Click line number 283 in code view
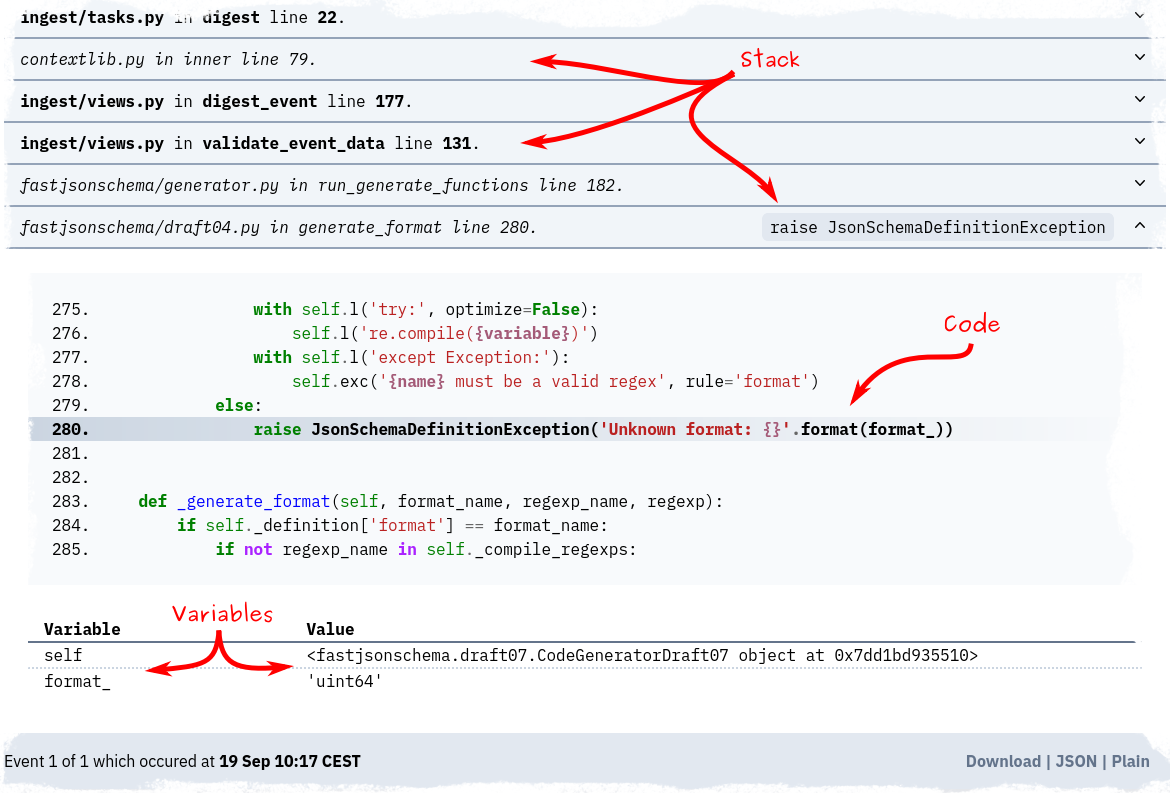 (67, 501)
